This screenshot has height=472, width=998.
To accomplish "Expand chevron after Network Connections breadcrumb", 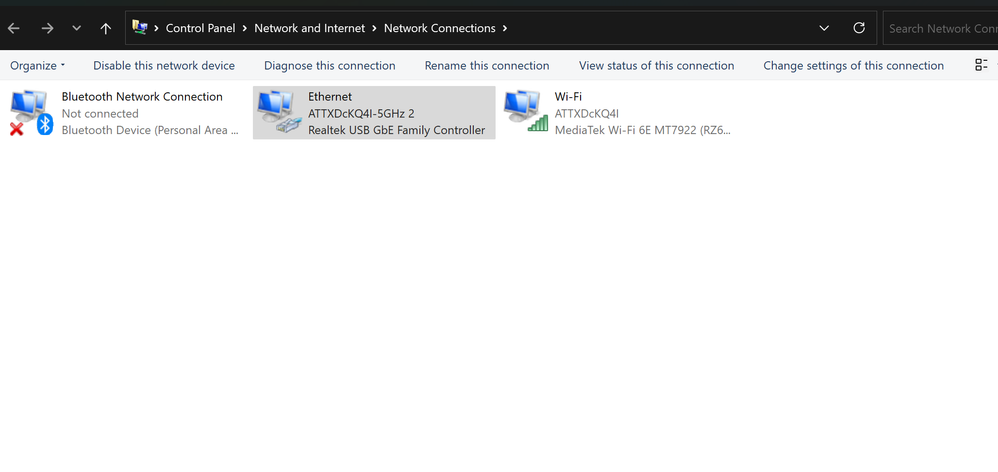I will (x=505, y=28).
